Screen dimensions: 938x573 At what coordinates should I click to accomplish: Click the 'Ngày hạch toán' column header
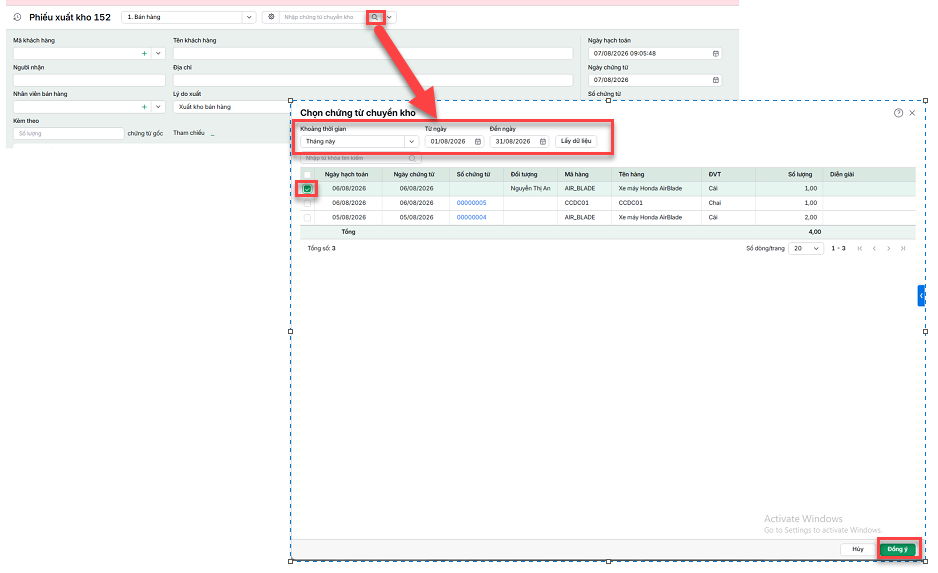tap(346, 175)
